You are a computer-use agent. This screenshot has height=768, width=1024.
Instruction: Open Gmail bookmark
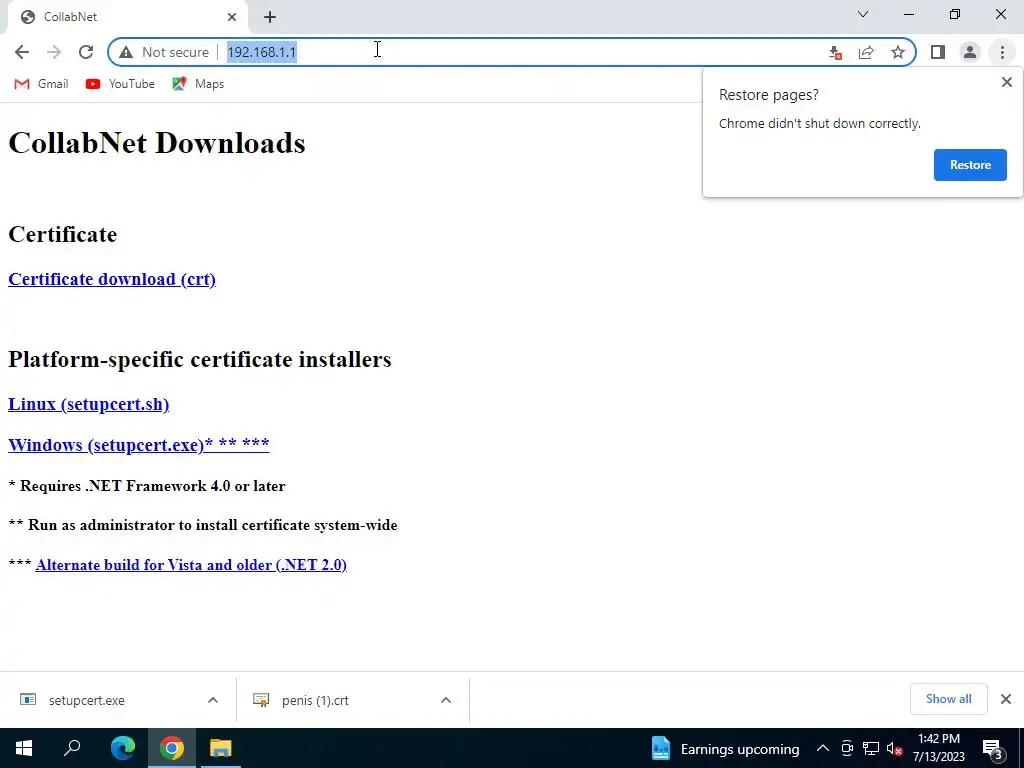pyautogui.click(x=41, y=84)
